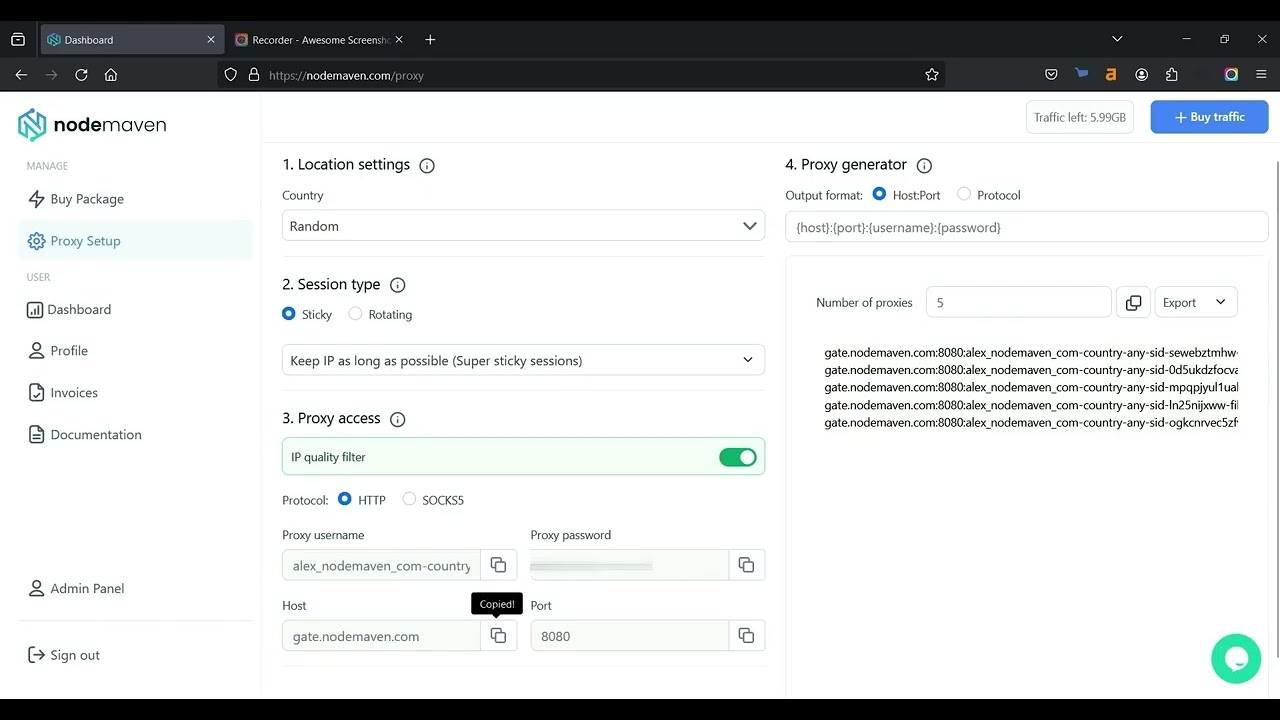Toggle the IP quality filter switch
The width and height of the screenshot is (1280, 720).
[738, 457]
